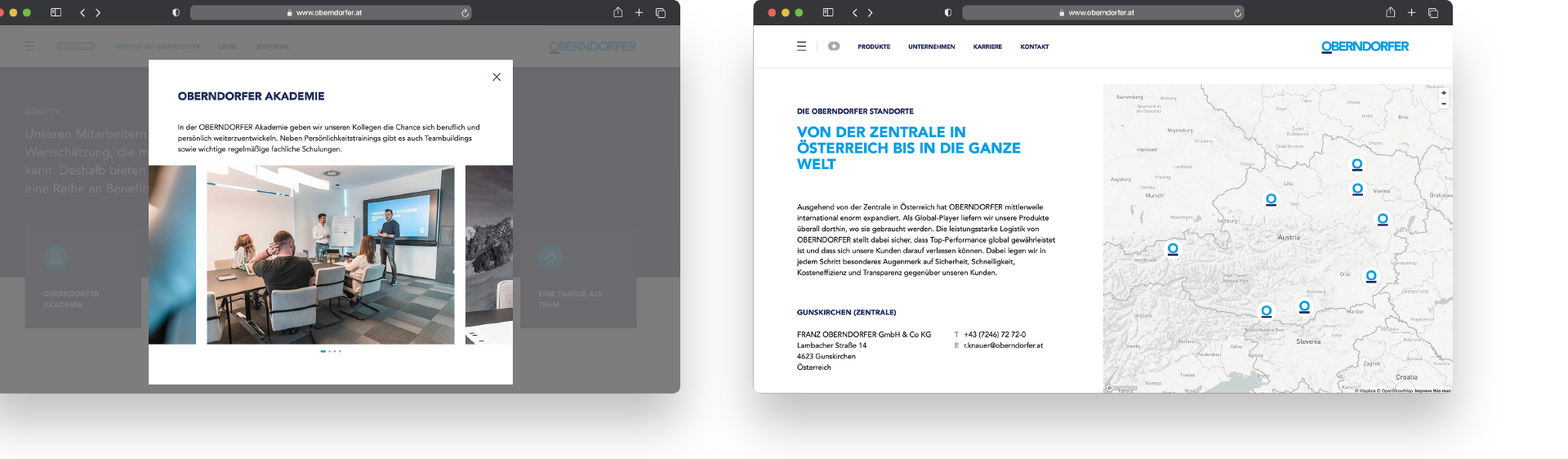Image resolution: width=1568 pixels, height=459 pixels.
Task: Select the active carousel pagination dot
Action: click(x=323, y=351)
